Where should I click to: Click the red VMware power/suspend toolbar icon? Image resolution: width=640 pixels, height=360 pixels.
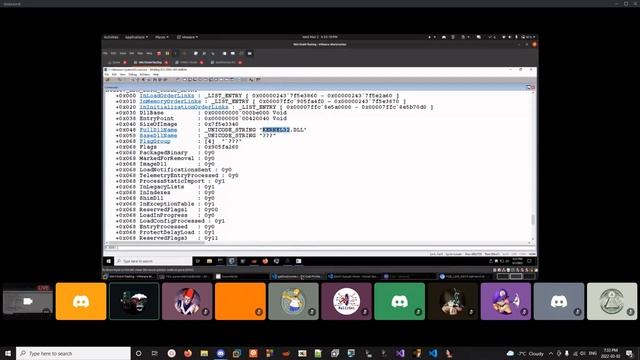point(159,53)
